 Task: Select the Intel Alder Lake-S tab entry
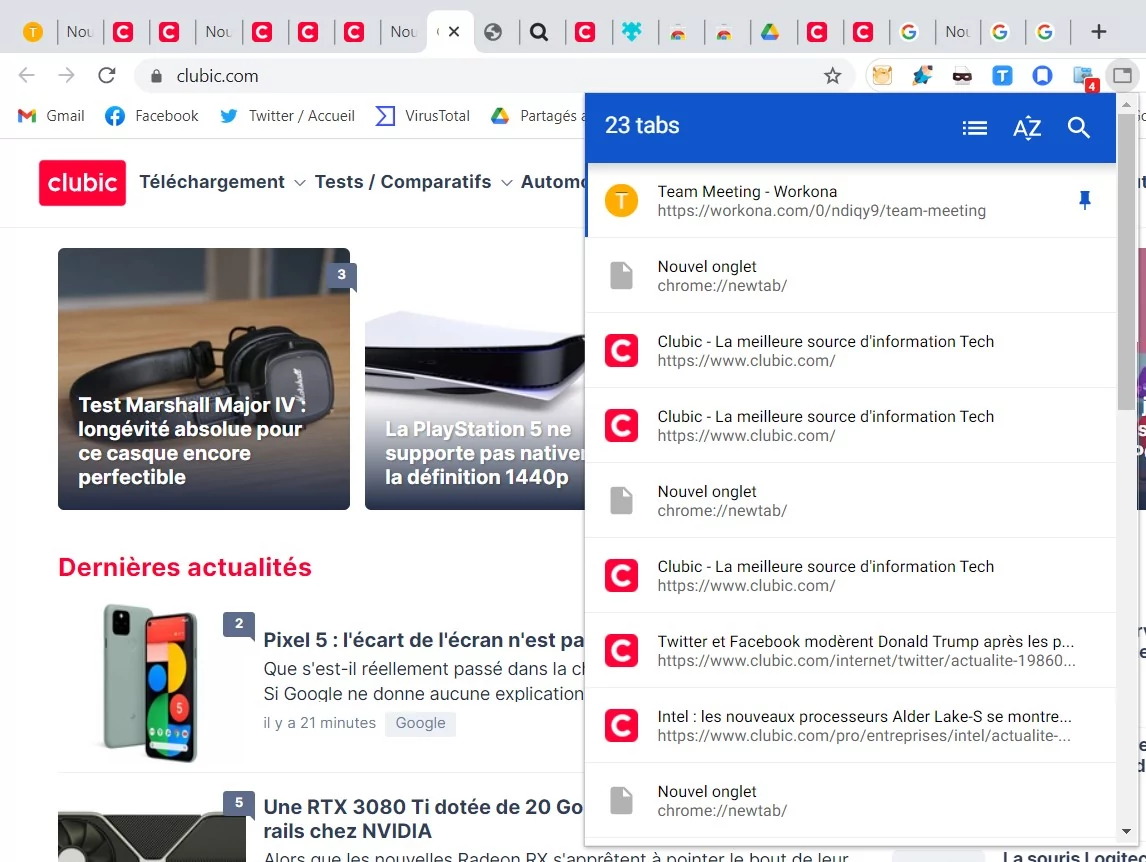851,725
